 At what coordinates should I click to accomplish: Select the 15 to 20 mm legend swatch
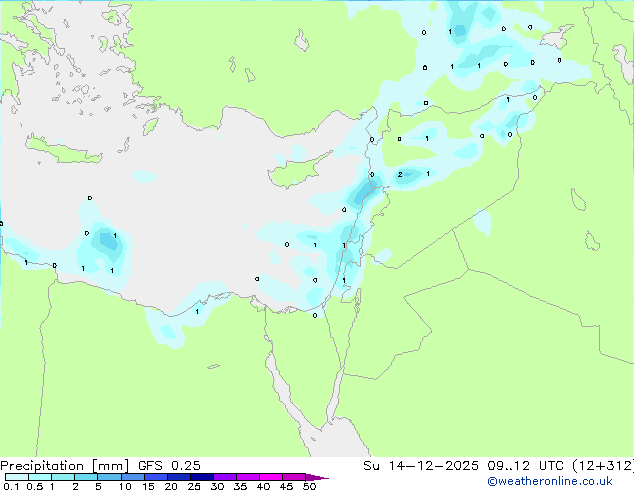(x=156, y=477)
